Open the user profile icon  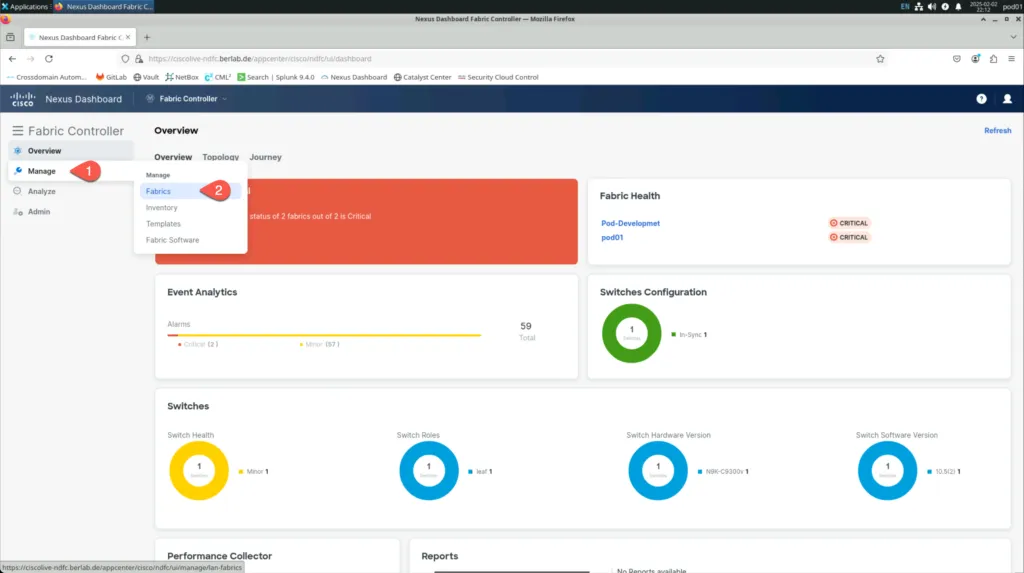1007,99
